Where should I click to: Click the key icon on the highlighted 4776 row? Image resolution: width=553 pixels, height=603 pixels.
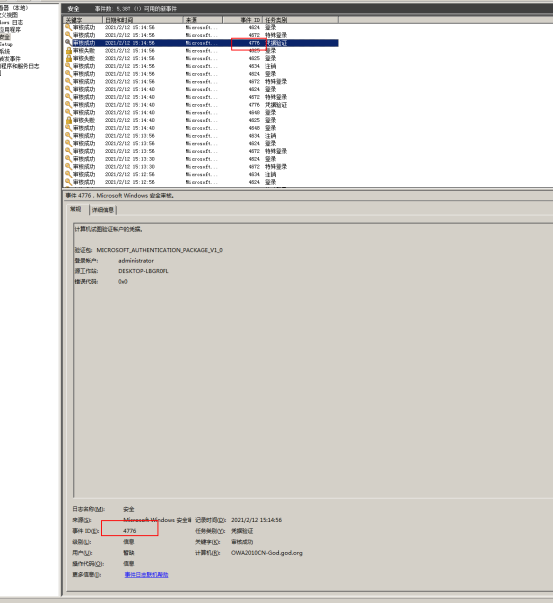[x=68, y=43]
